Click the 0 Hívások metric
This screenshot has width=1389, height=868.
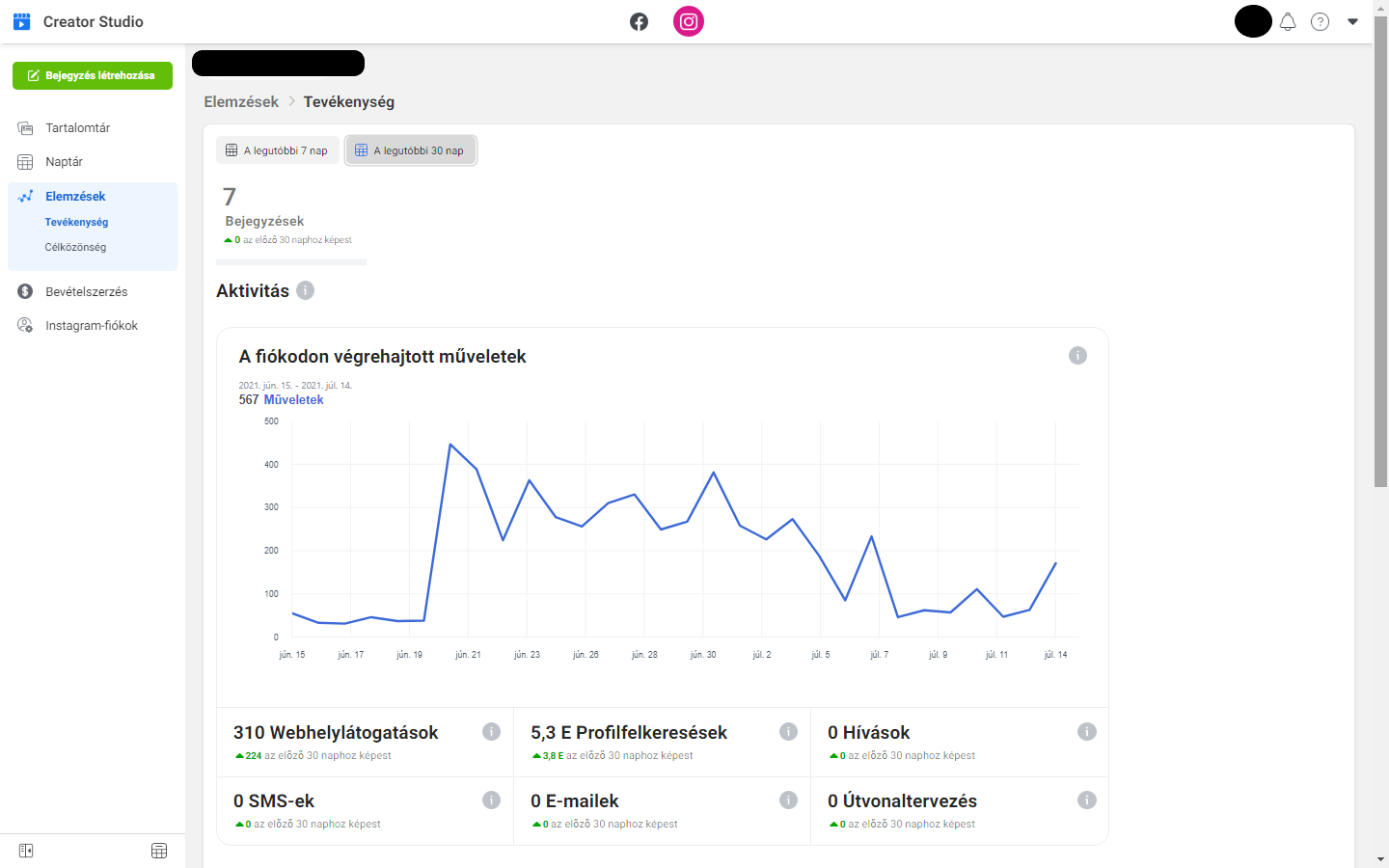pos(868,733)
